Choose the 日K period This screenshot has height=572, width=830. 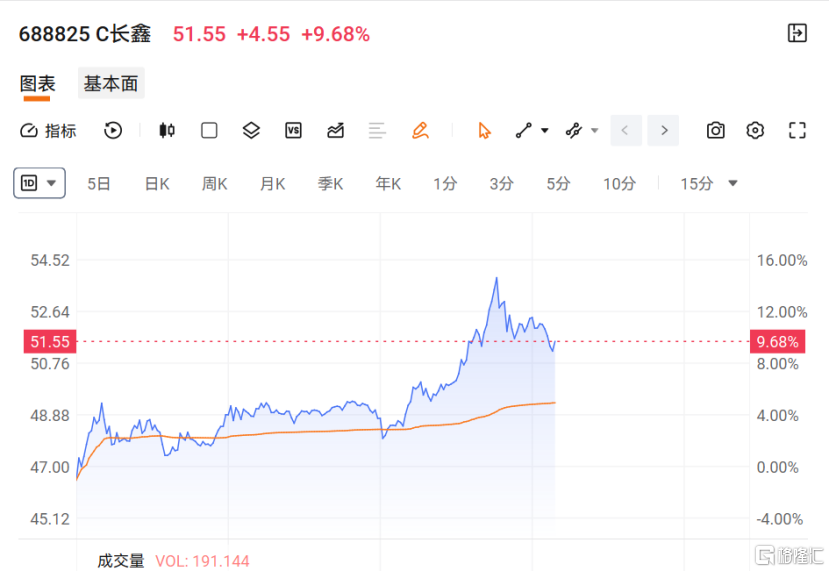coord(157,184)
